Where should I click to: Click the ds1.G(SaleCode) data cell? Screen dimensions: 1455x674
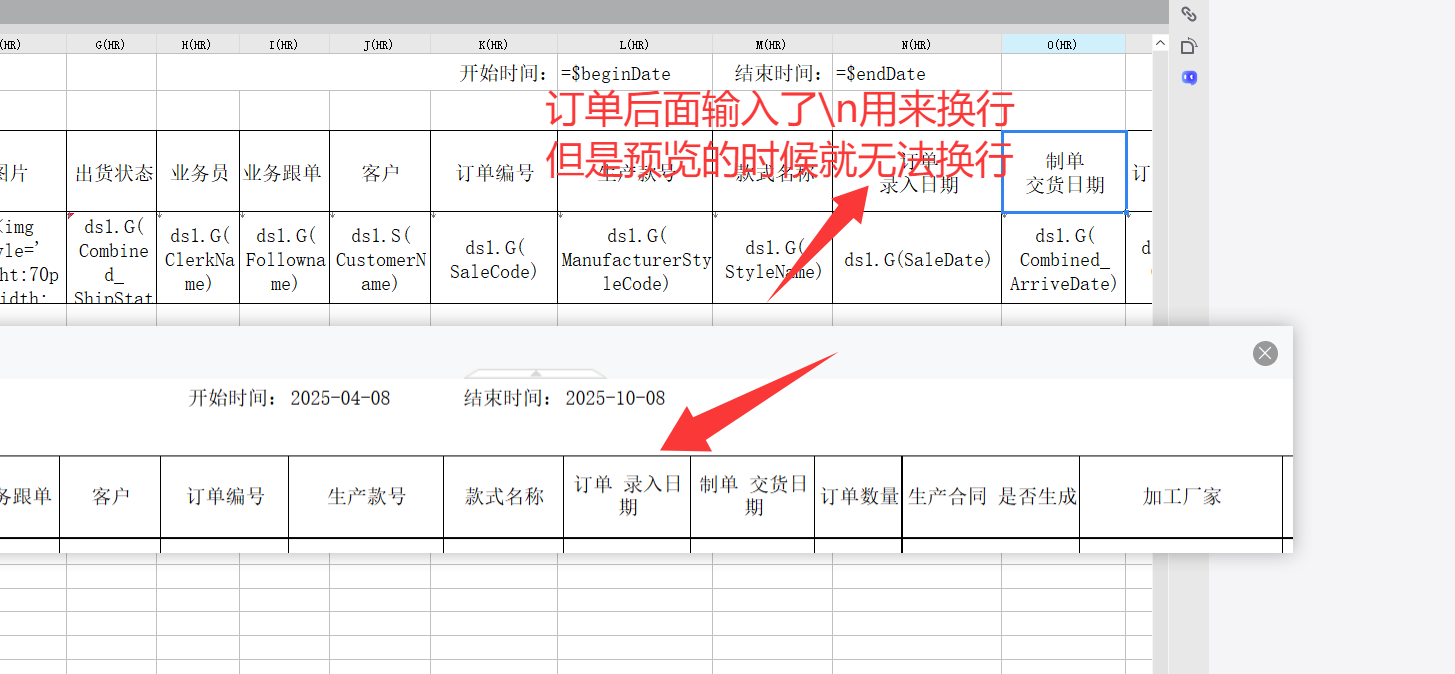(x=494, y=259)
